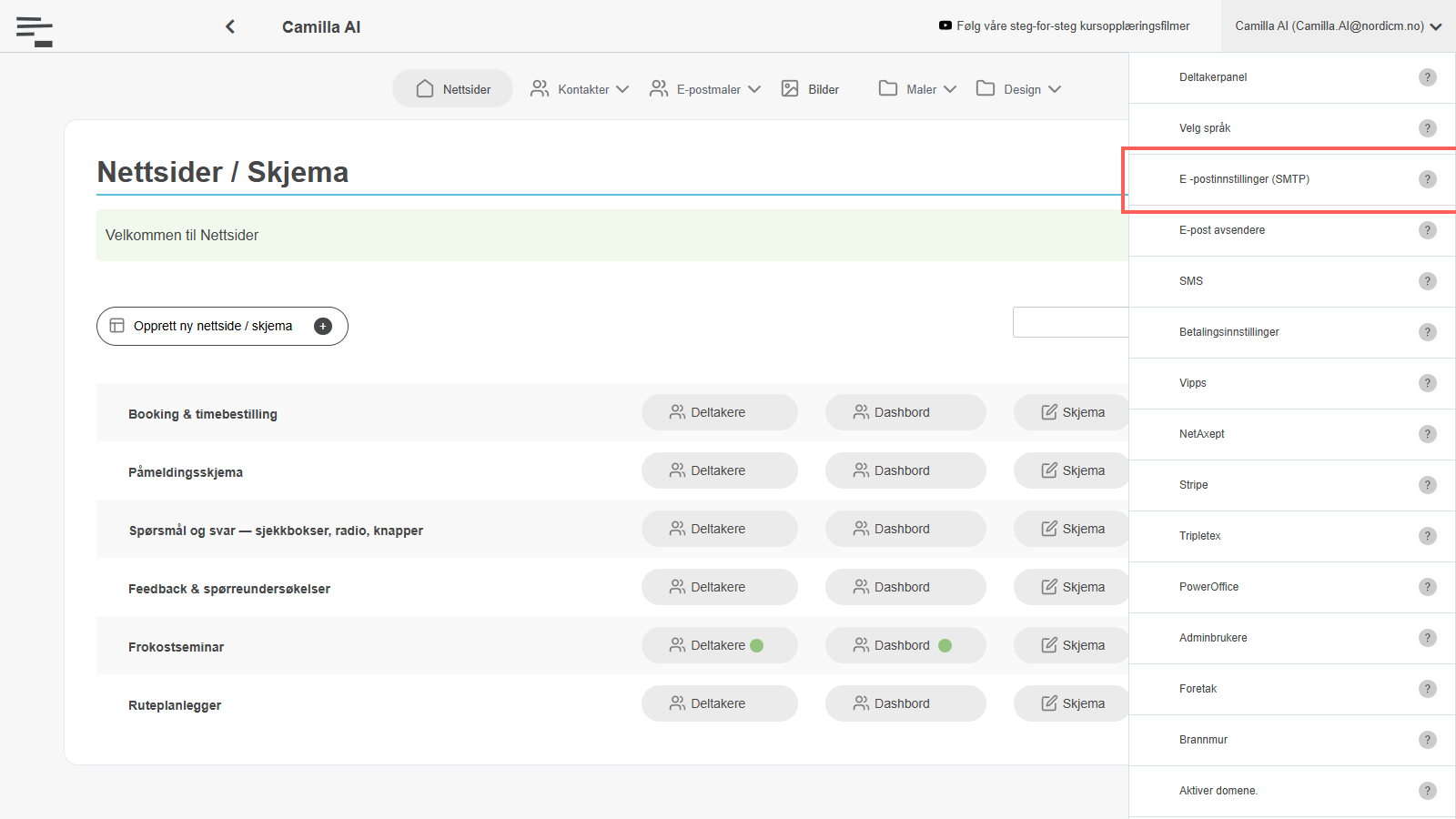
Task: Open Dashbord for Feedback & spørreundersøkelser
Action: click(x=905, y=587)
